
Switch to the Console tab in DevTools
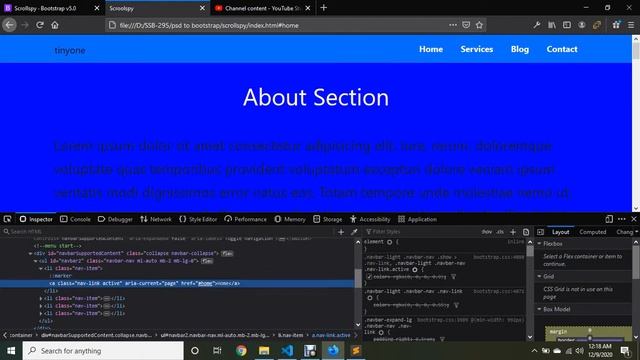tap(76, 219)
